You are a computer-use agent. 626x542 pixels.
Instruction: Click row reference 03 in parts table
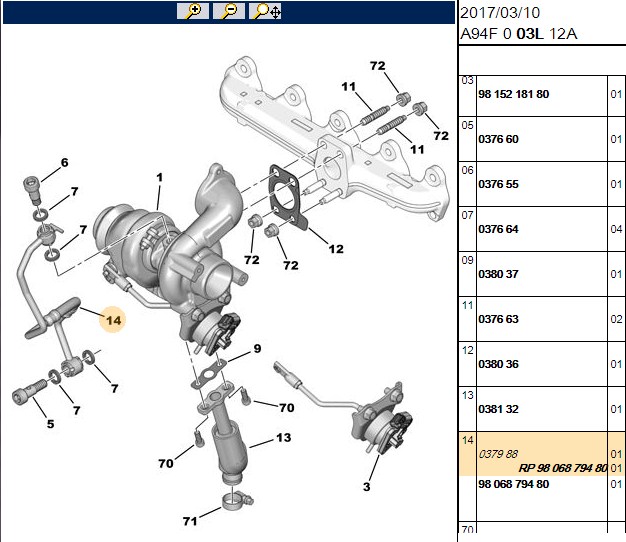pyautogui.click(x=467, y=81)
